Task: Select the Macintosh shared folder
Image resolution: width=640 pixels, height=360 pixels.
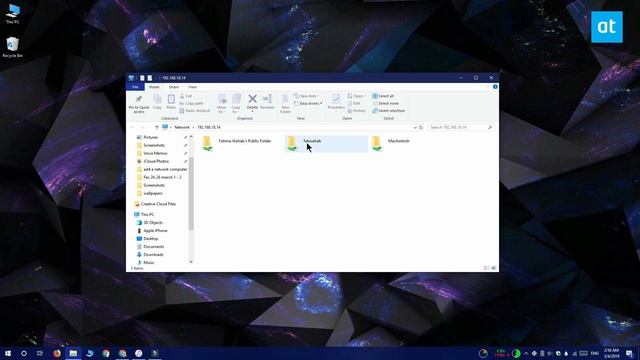Action: point(410,144)
